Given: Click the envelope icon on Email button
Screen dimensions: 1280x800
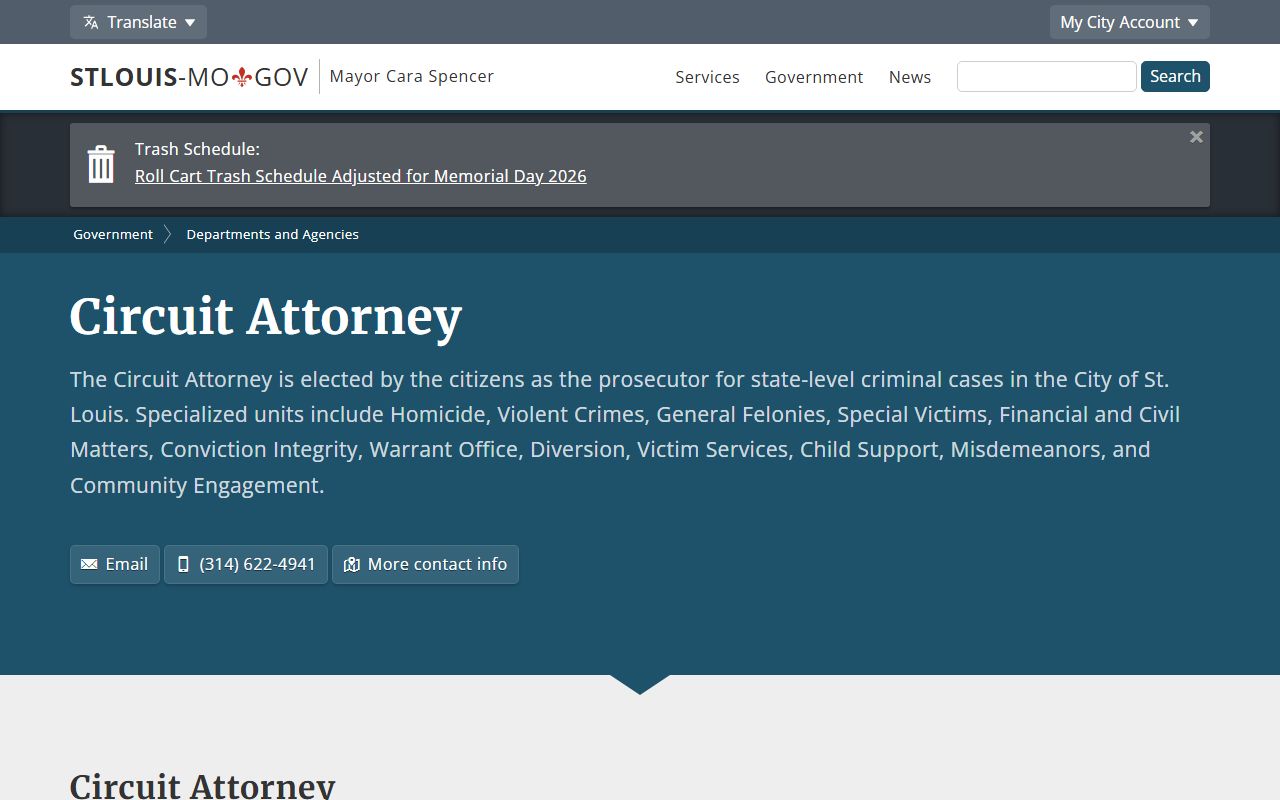Looking at the screenshot, I should click(x=89, y=564).
